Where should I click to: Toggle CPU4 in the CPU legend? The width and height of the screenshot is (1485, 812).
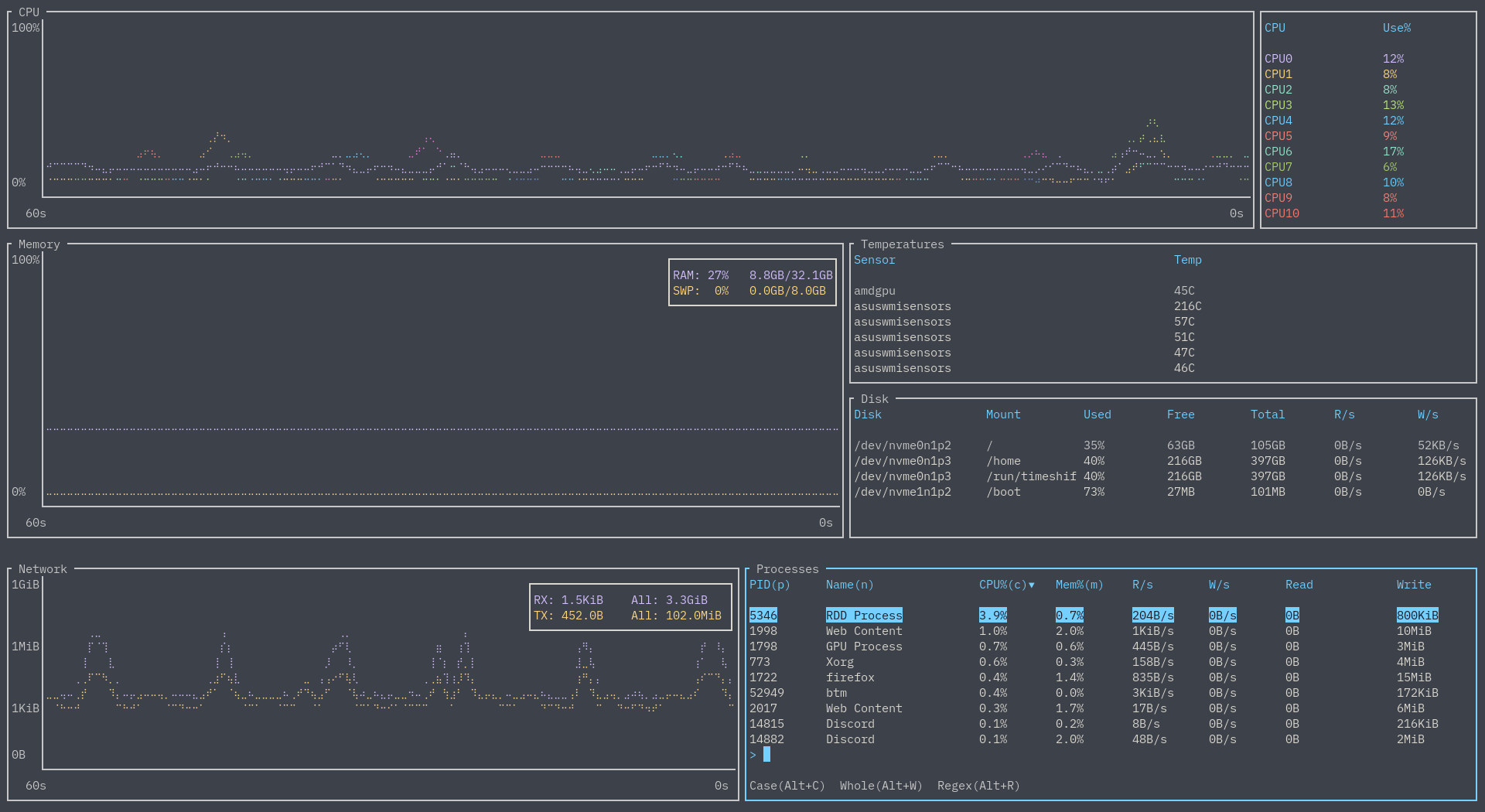(x=1368, y=121)
